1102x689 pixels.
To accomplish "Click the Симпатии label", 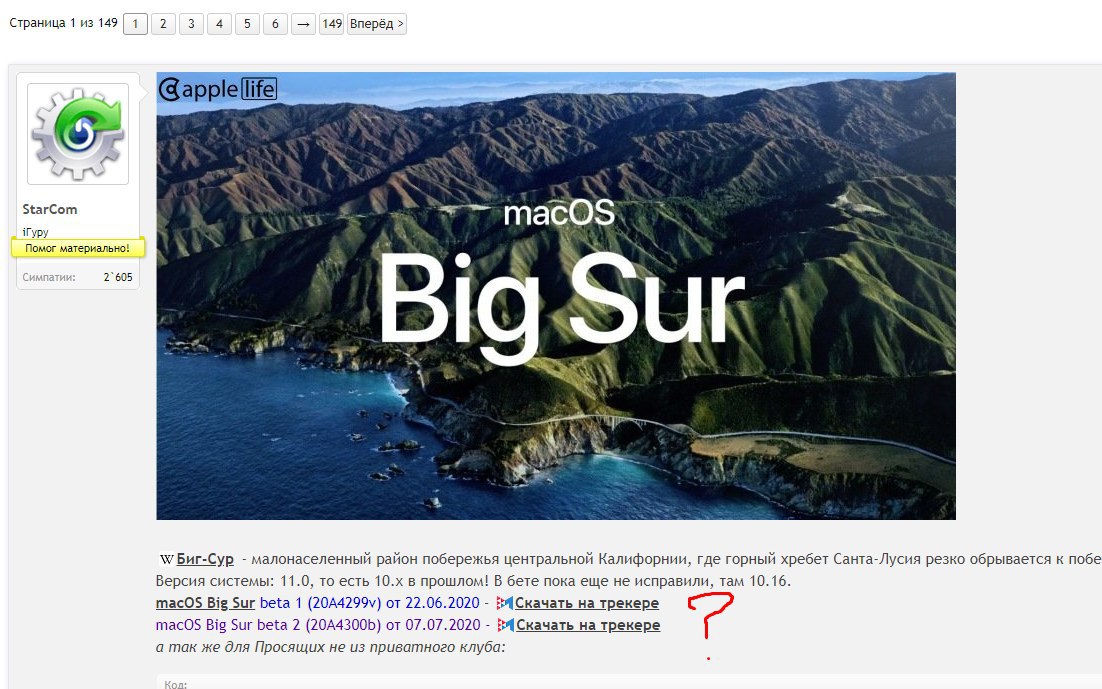I will (x=48, y=277).
